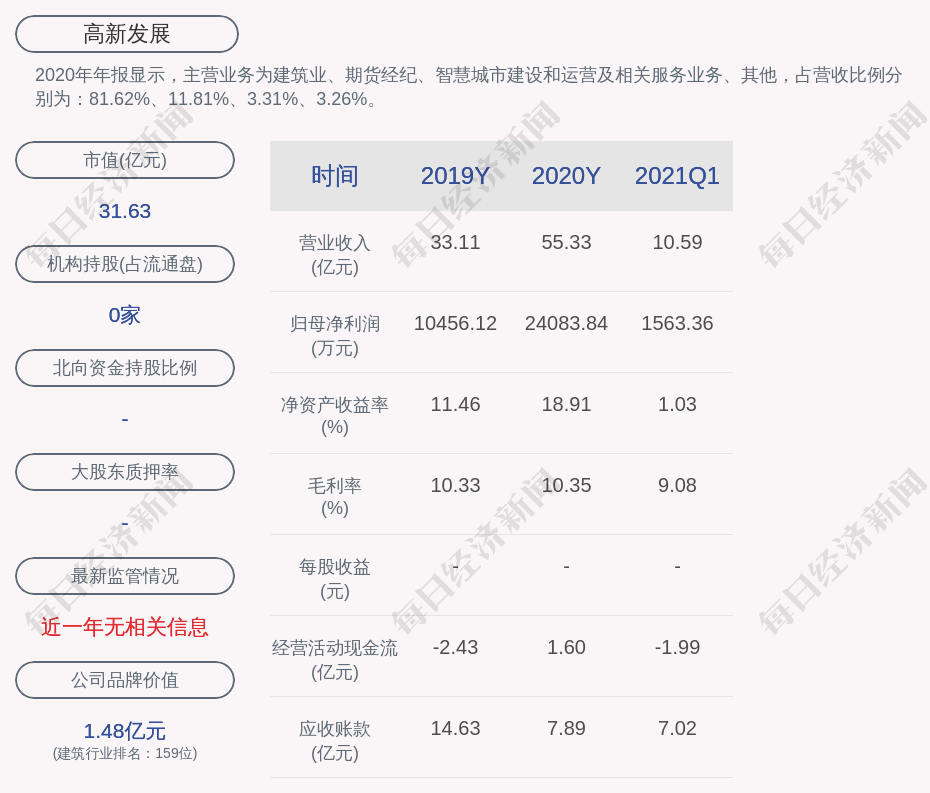Click the 净资产收益率(%) row label
The width and height of the screenshot is (930, 793).
(335, 416)
